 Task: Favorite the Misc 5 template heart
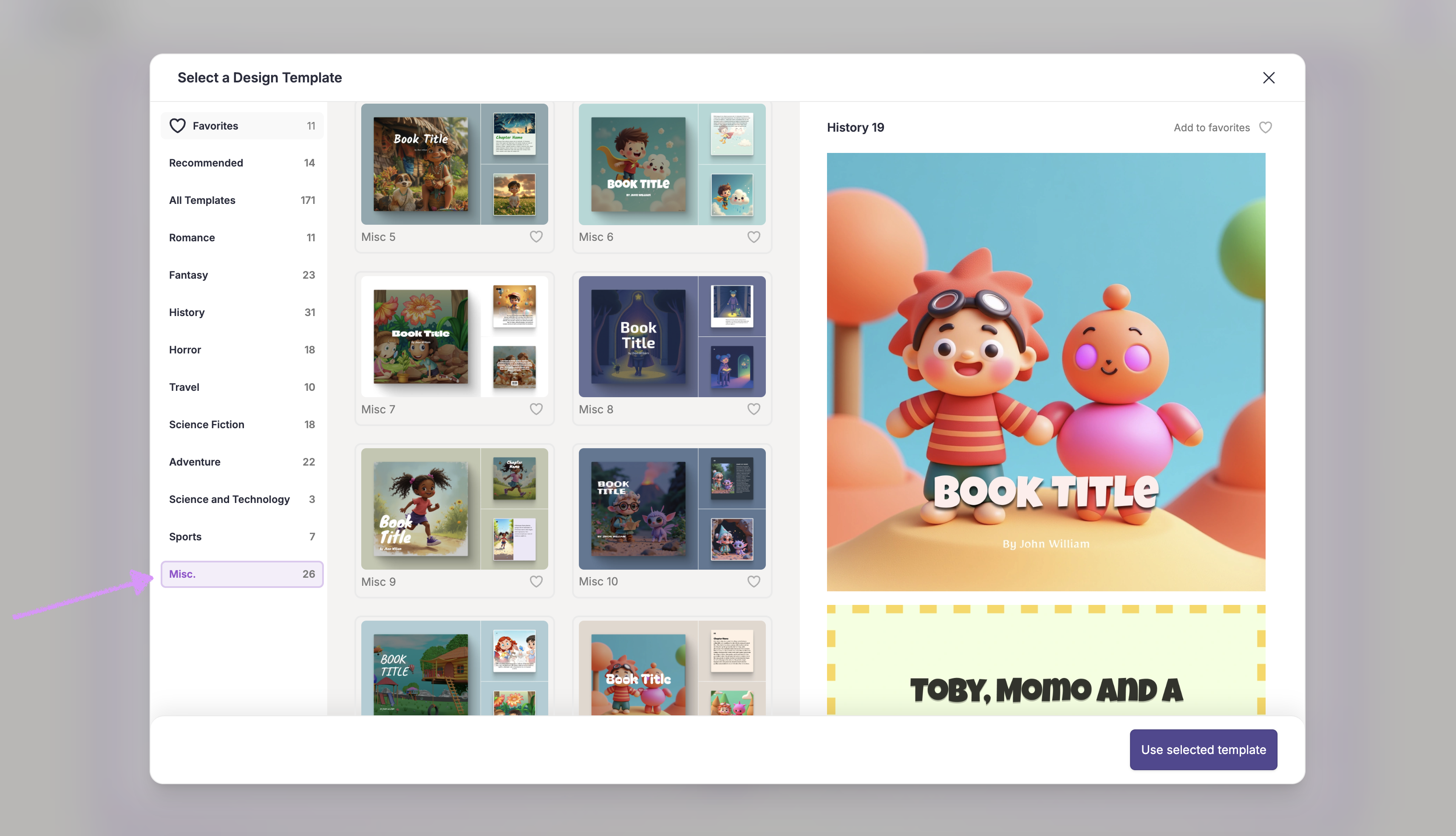click(536, 237)
